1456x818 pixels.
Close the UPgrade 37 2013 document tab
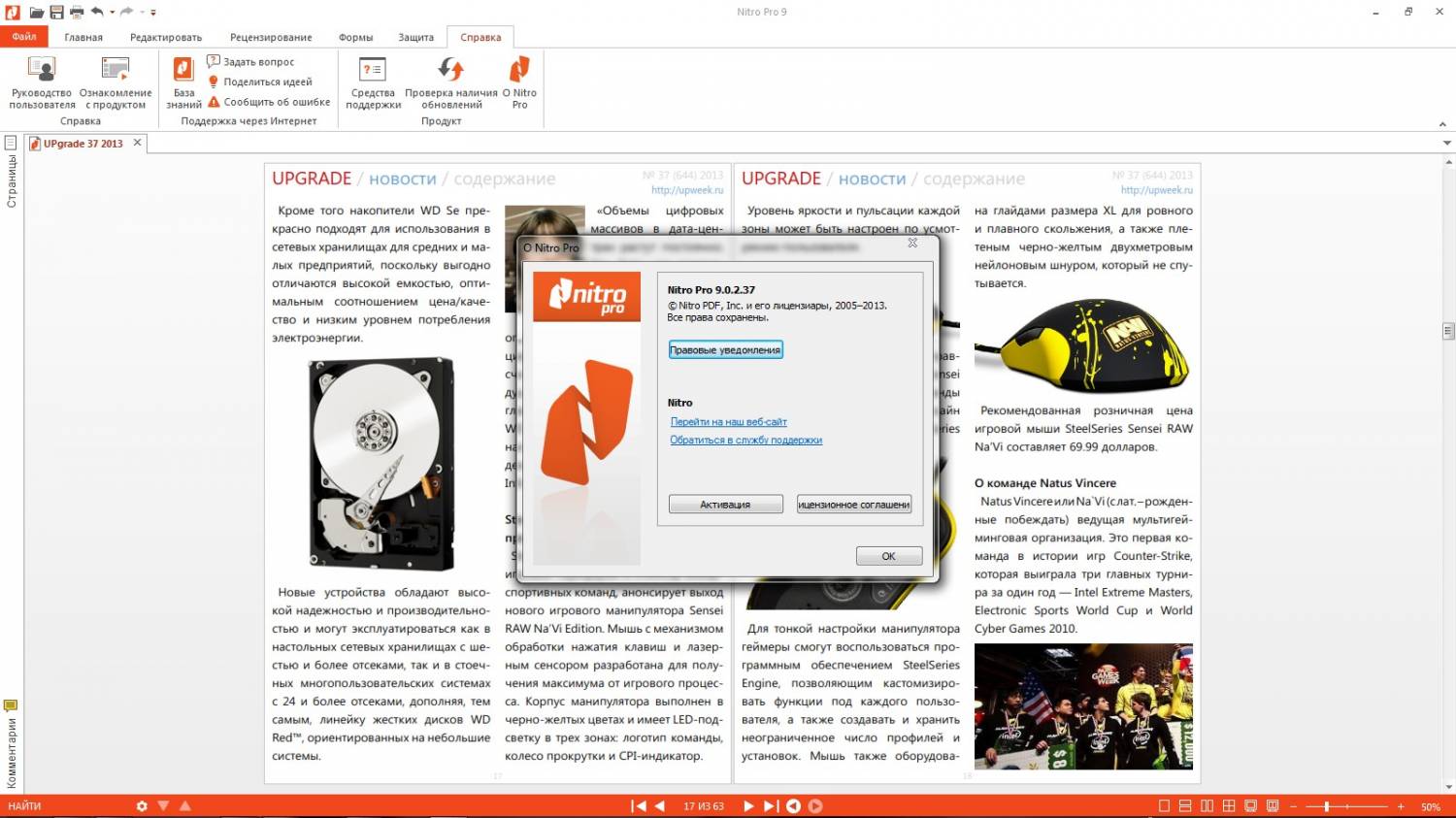click(x=137, y=143)
